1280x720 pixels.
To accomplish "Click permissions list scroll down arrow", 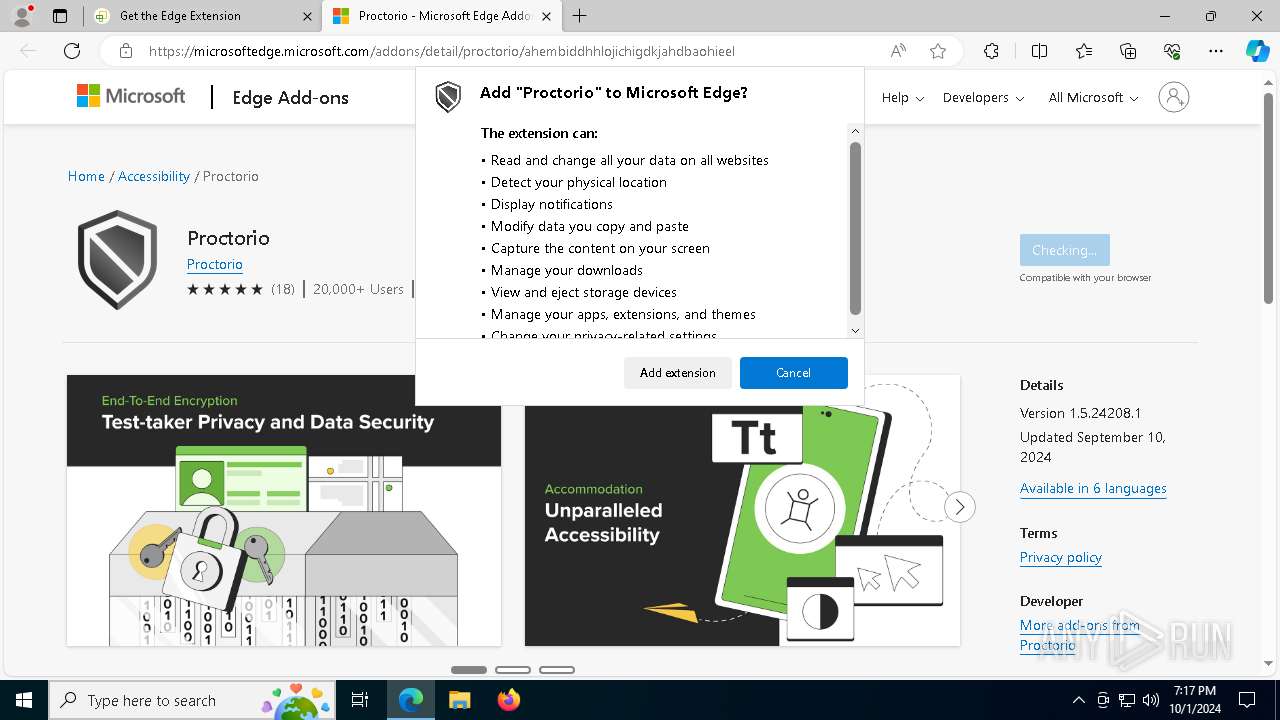I will (x=855, y=330).
